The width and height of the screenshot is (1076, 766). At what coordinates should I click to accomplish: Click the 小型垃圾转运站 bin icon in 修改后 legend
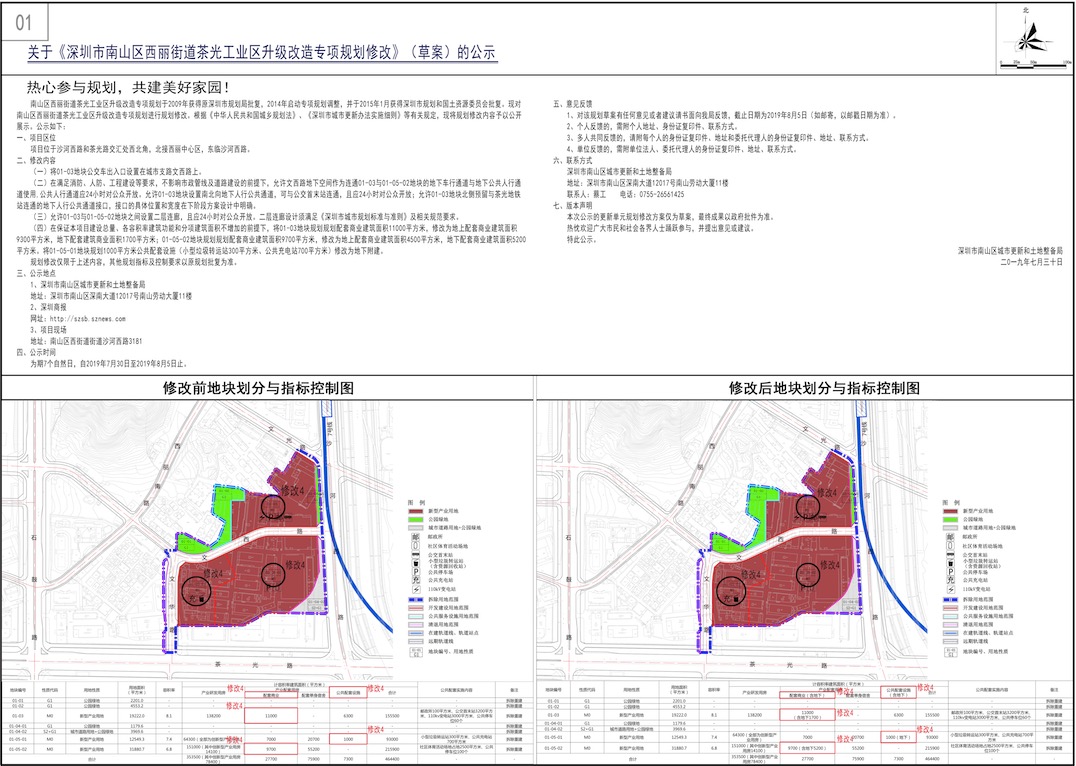(950, 563)
